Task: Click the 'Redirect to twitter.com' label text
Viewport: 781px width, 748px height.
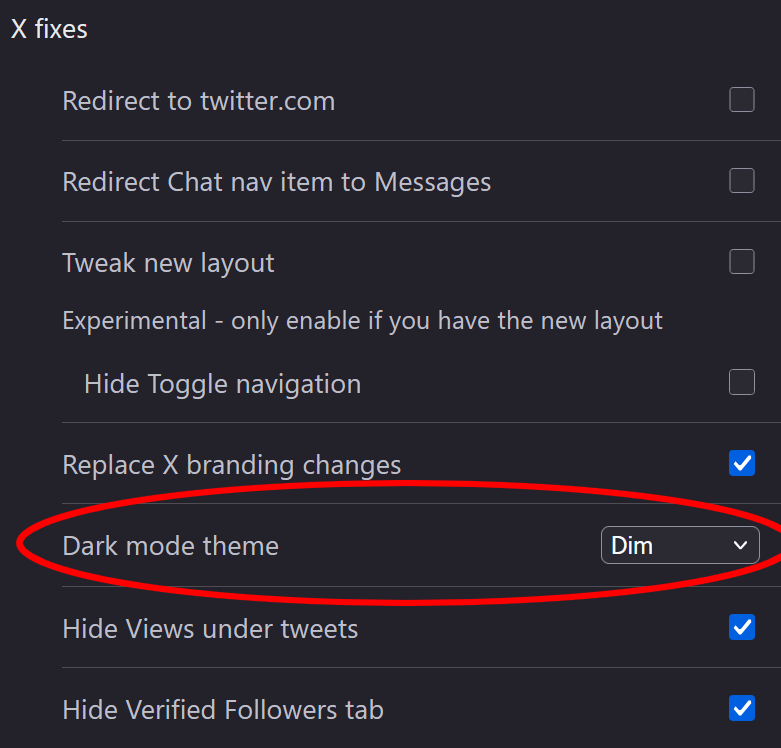Action: 198,101
